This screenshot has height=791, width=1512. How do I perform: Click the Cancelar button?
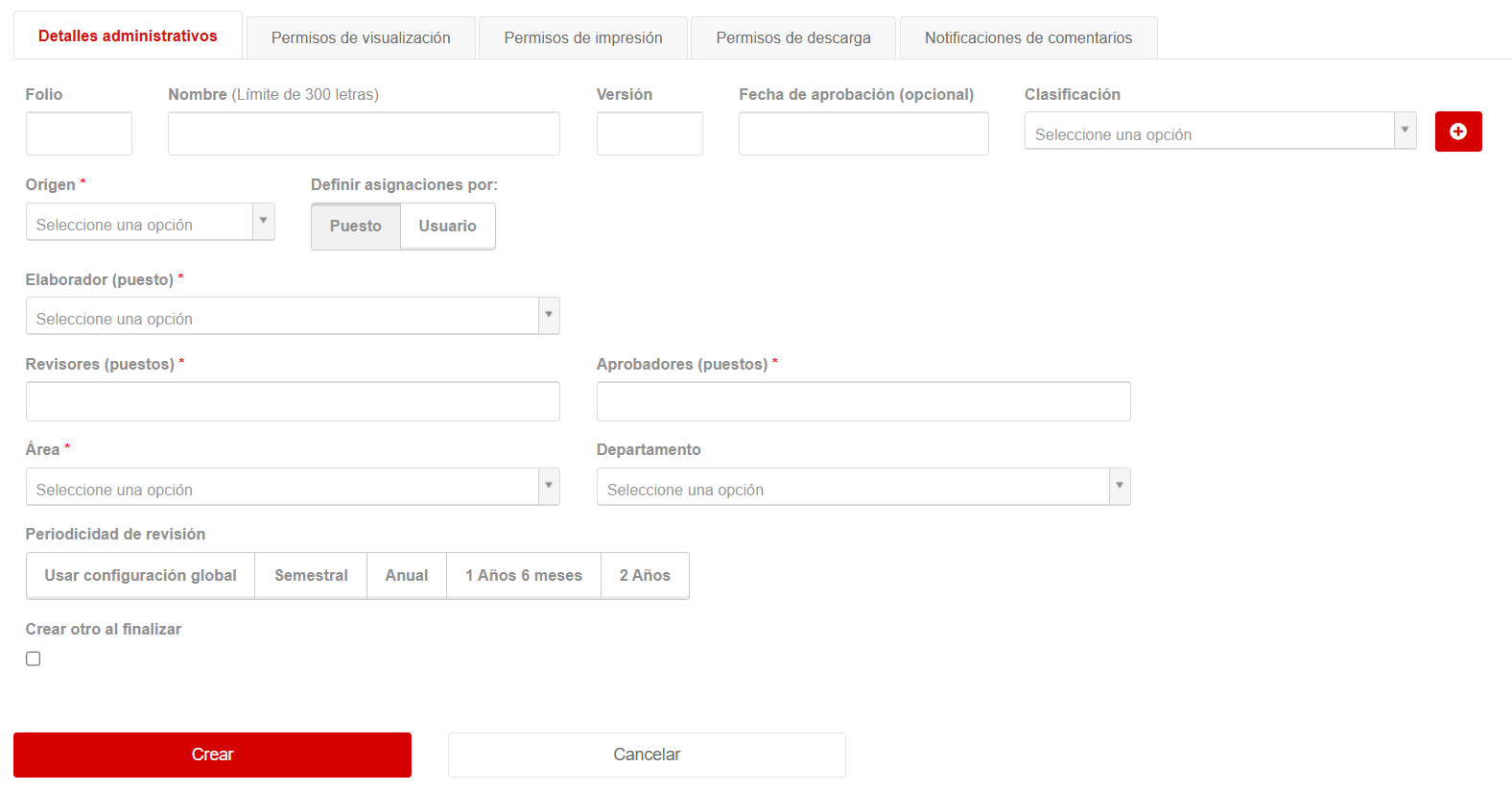click(647, 755)
